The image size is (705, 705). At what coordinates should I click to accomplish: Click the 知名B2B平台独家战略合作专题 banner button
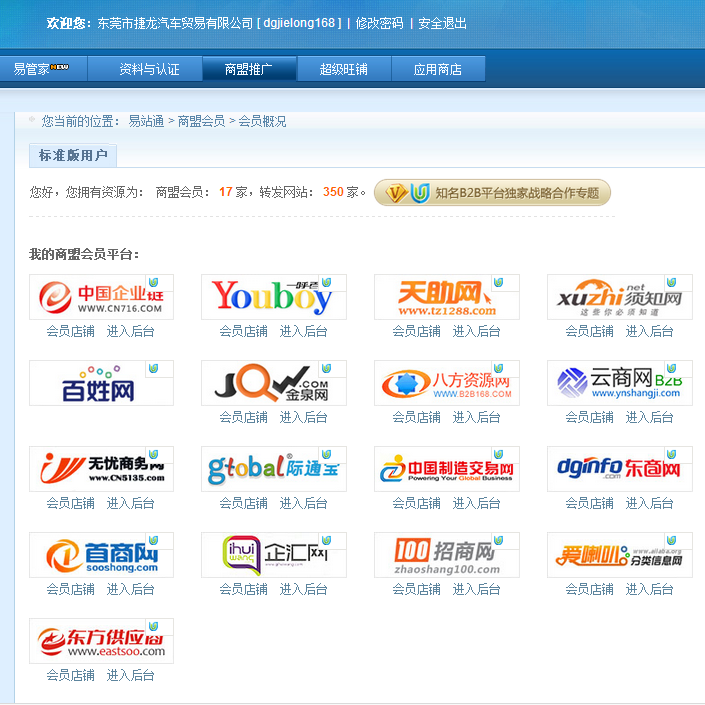coord(492,193)
